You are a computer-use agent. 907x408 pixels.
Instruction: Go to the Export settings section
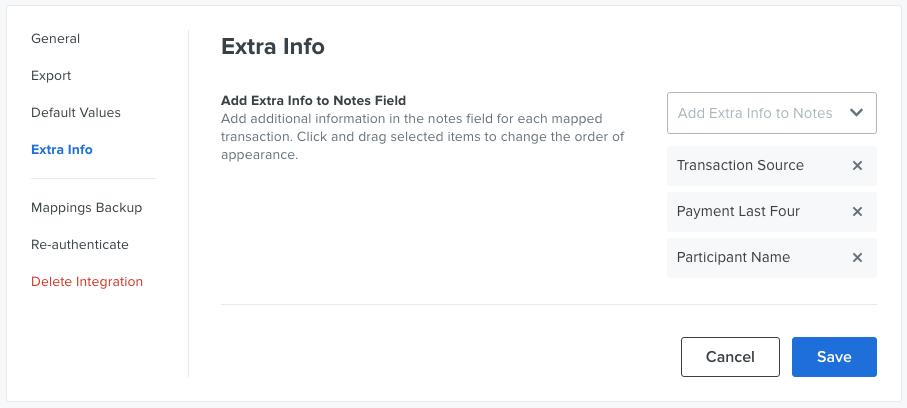click(x=51, y=76)
